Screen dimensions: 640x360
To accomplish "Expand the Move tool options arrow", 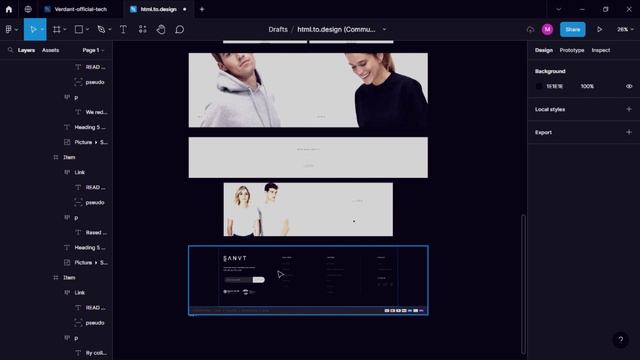I will [42, 29].
